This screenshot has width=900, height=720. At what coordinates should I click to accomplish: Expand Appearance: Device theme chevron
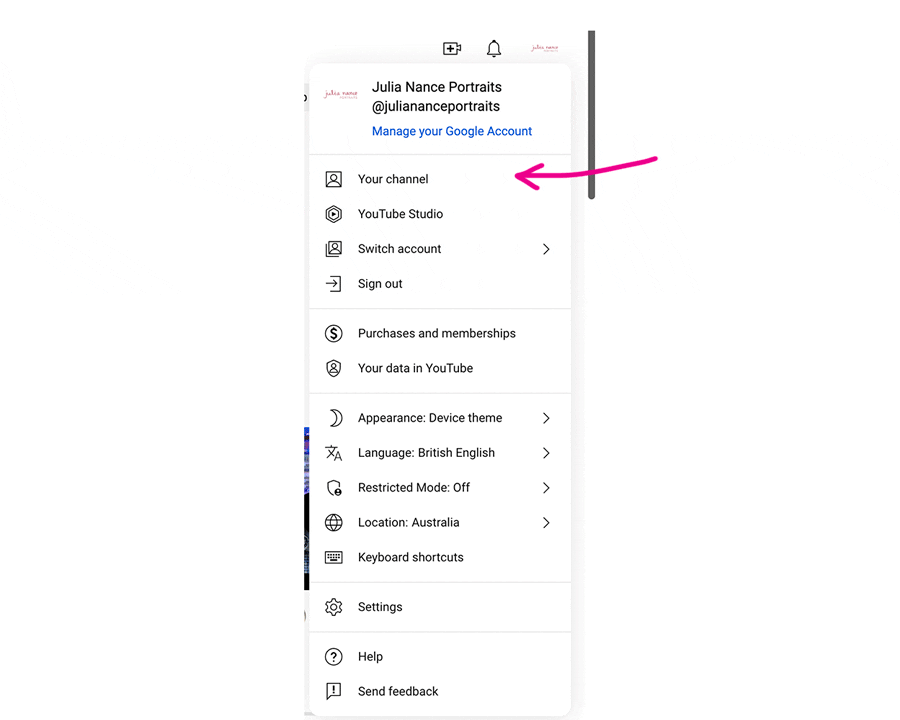[546, 418]
